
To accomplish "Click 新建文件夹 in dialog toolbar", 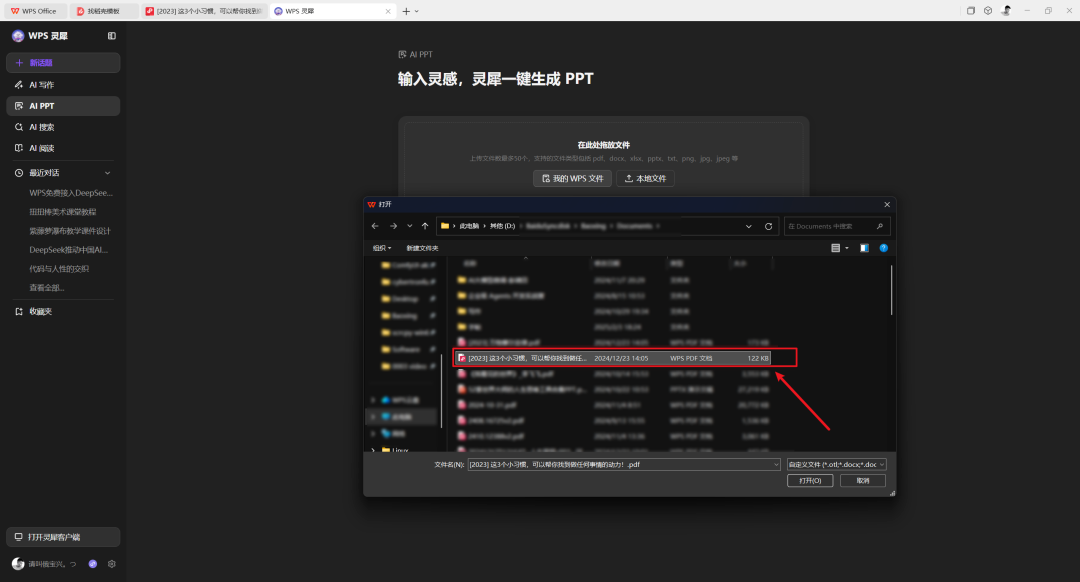I will (x=422, y=248).
